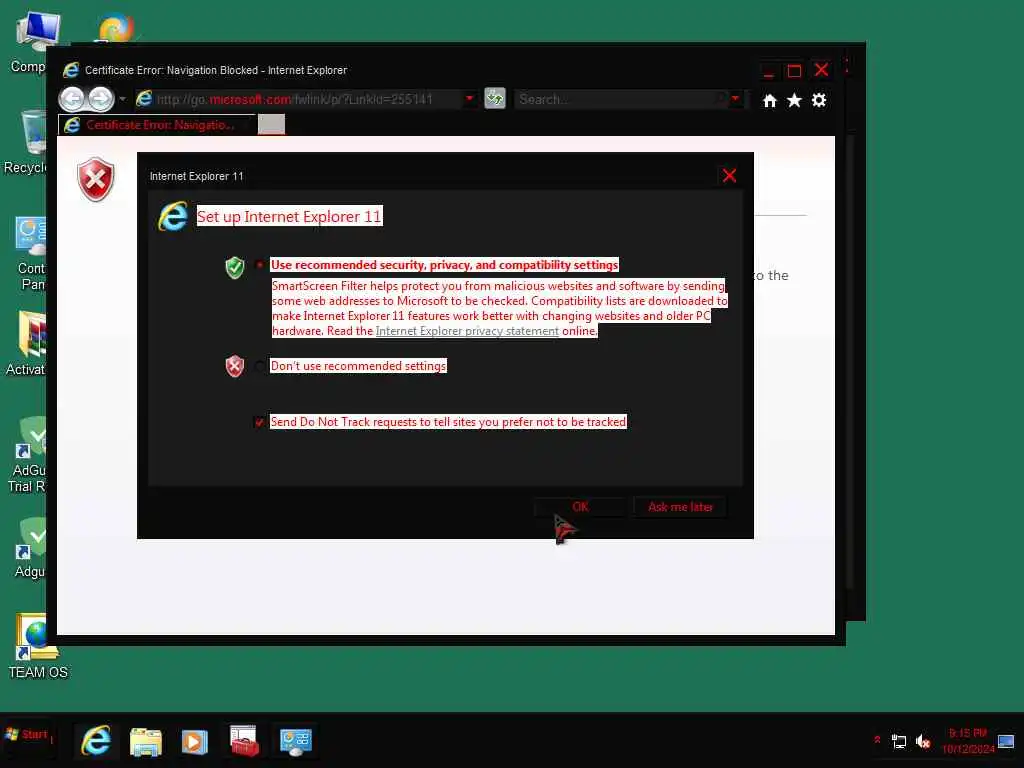Expand the address bar autocomplete dropdown
The image size is (1024, 768).
pos(470,99)
